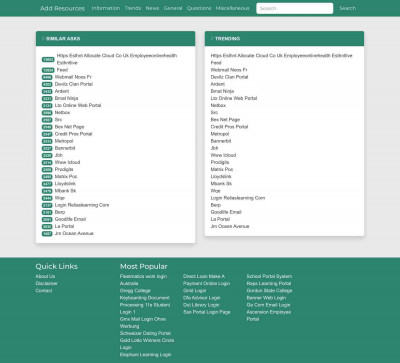The height and width of the screenshot is (363, 400).
Task: Open Goodlife Email in Trending list
Action: pos(226,212)
